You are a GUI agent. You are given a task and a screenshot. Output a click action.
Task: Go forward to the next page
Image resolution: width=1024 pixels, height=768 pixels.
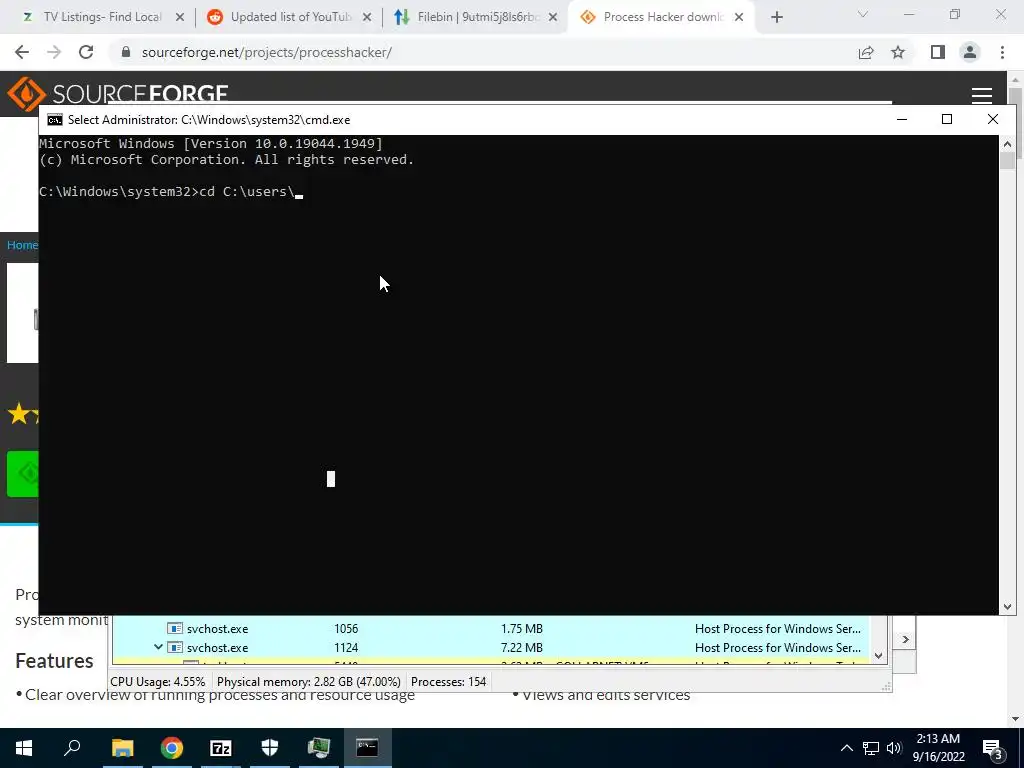[x=54, y=52]
